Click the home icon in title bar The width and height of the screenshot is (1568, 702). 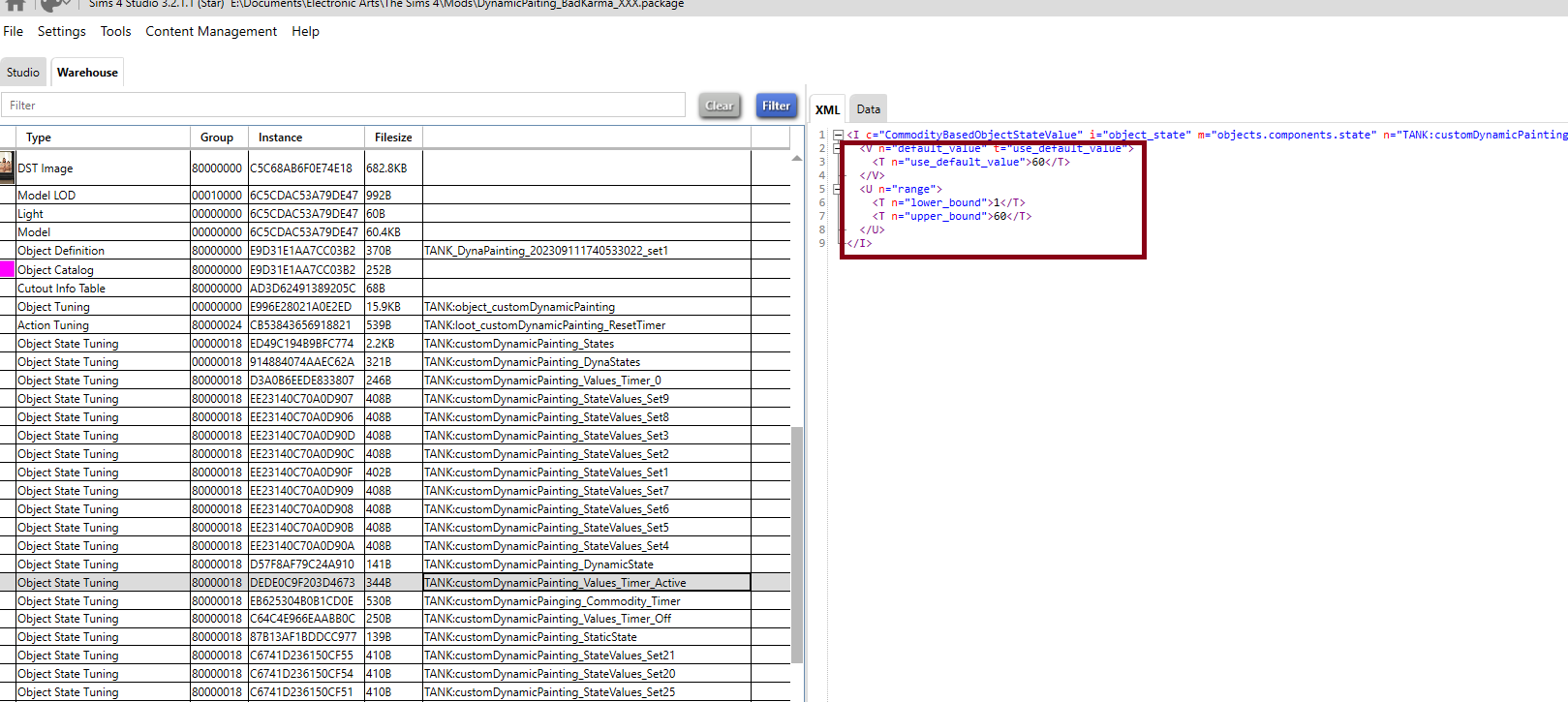point(15,5)
